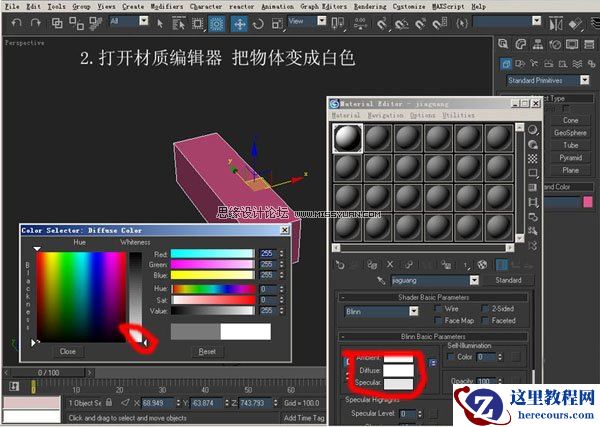Select the Lights category icon
This screenshot has height=427, width=600.
[534, 64]
